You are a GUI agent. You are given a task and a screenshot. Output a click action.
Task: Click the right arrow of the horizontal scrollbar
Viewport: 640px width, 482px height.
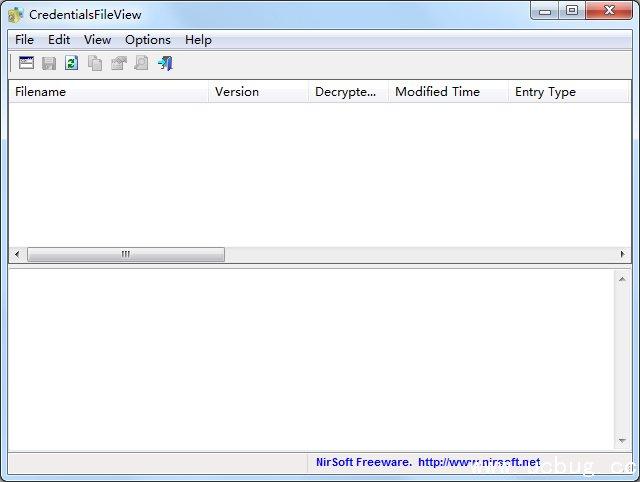(x=622, y=254)
